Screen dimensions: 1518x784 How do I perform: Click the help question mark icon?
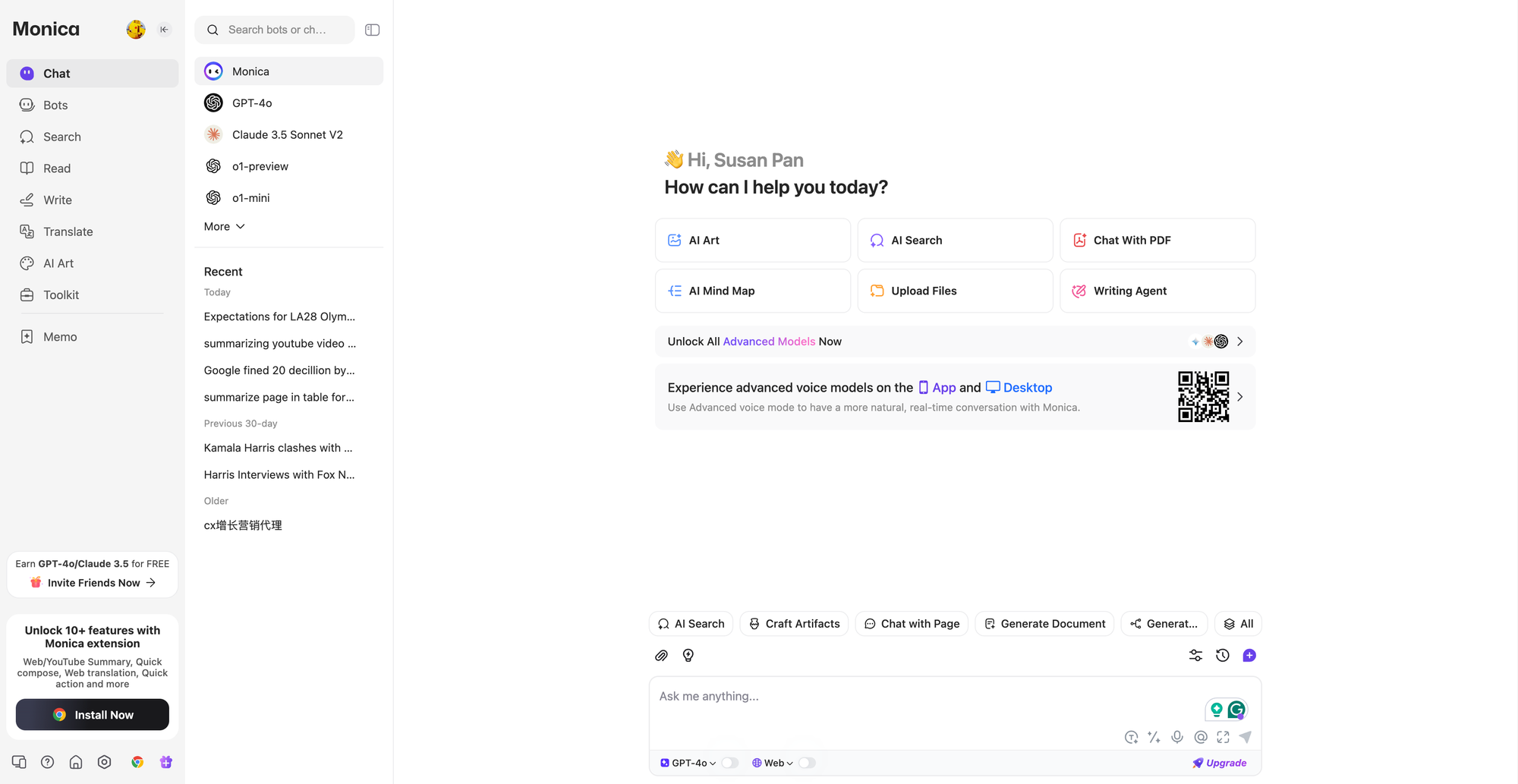(x=47, y=762)
